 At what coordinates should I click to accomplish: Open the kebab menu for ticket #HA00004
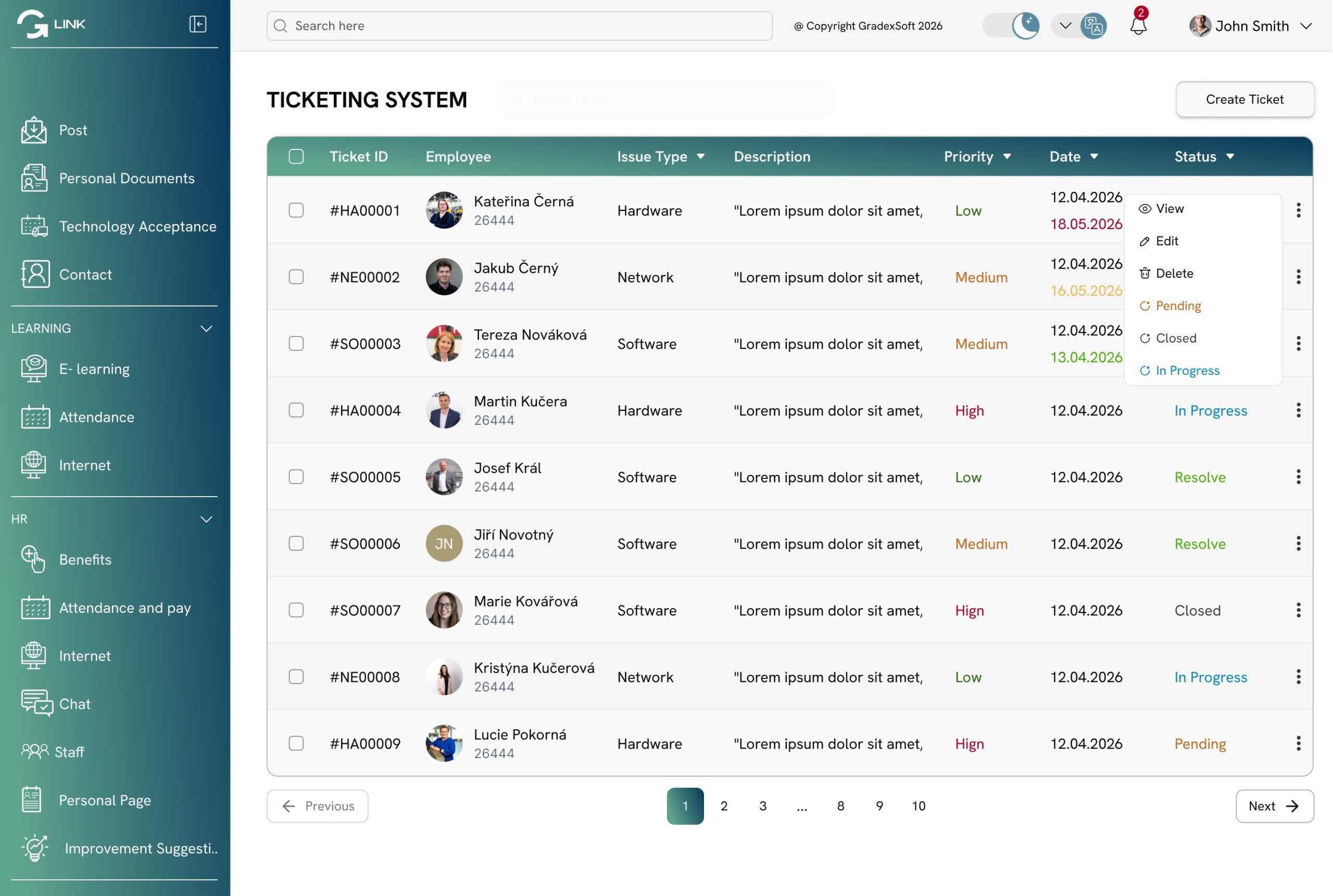point(1298,410)
